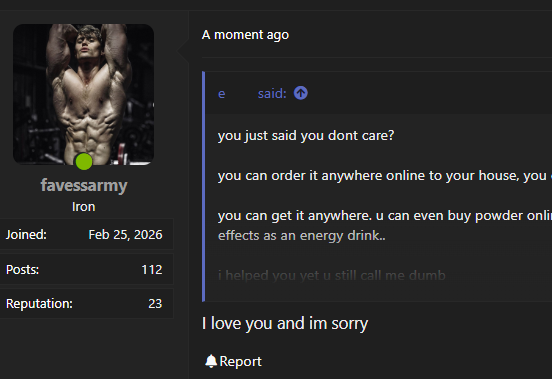This screenshot has height=379, width=552.
Task: Open the quoted user "e" profile link
Action: [x=221, y=94]
